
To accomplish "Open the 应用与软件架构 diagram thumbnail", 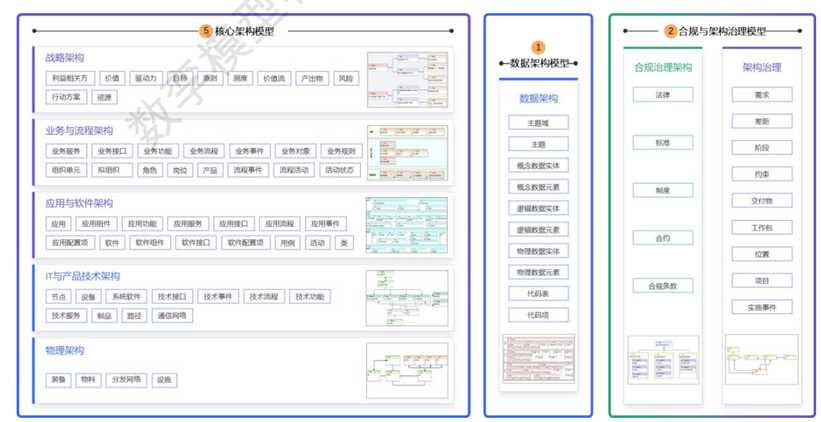I will [x=407, y=224].
